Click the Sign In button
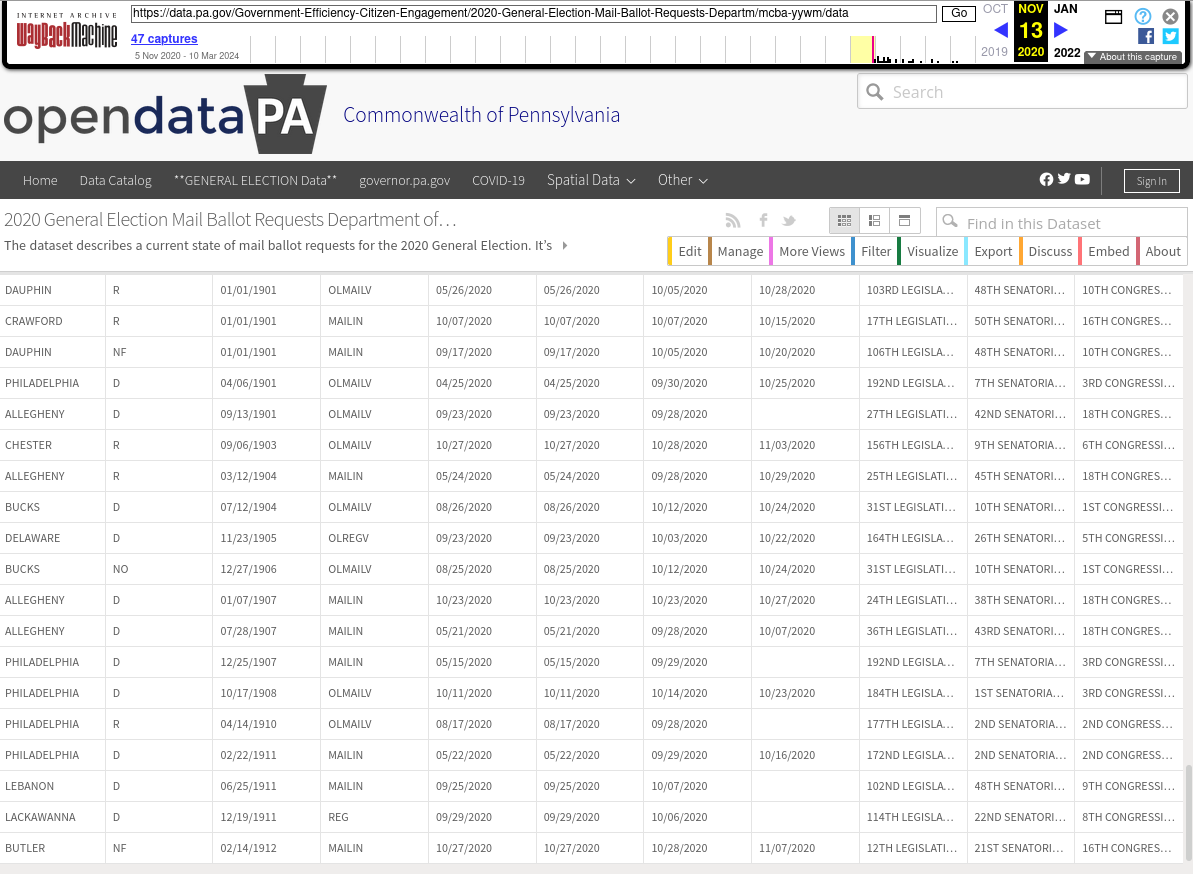 coord(1151,181)
